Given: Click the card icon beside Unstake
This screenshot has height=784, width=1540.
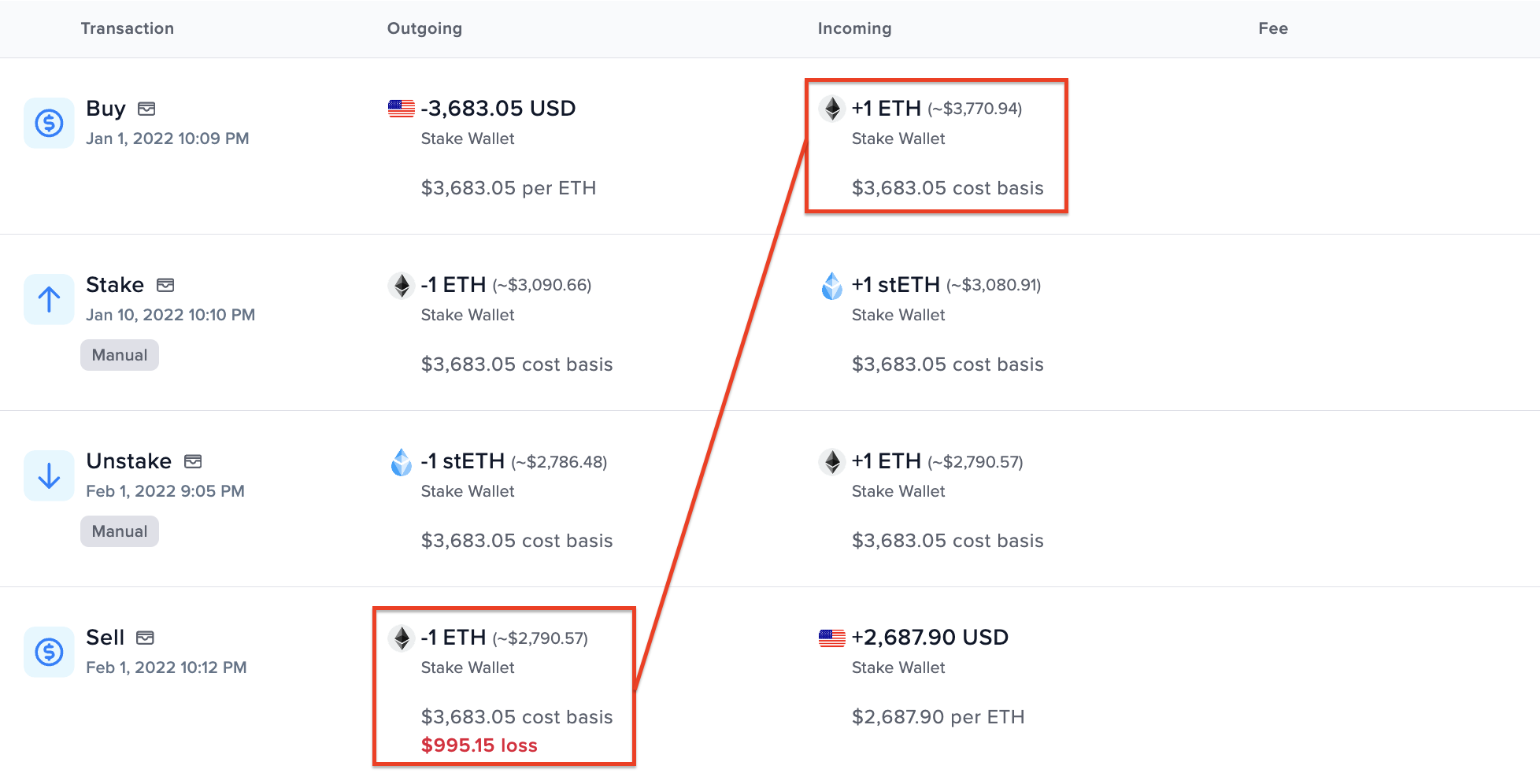Looking at the screenshot, I should pyautogui.click(x=193, y=461).
